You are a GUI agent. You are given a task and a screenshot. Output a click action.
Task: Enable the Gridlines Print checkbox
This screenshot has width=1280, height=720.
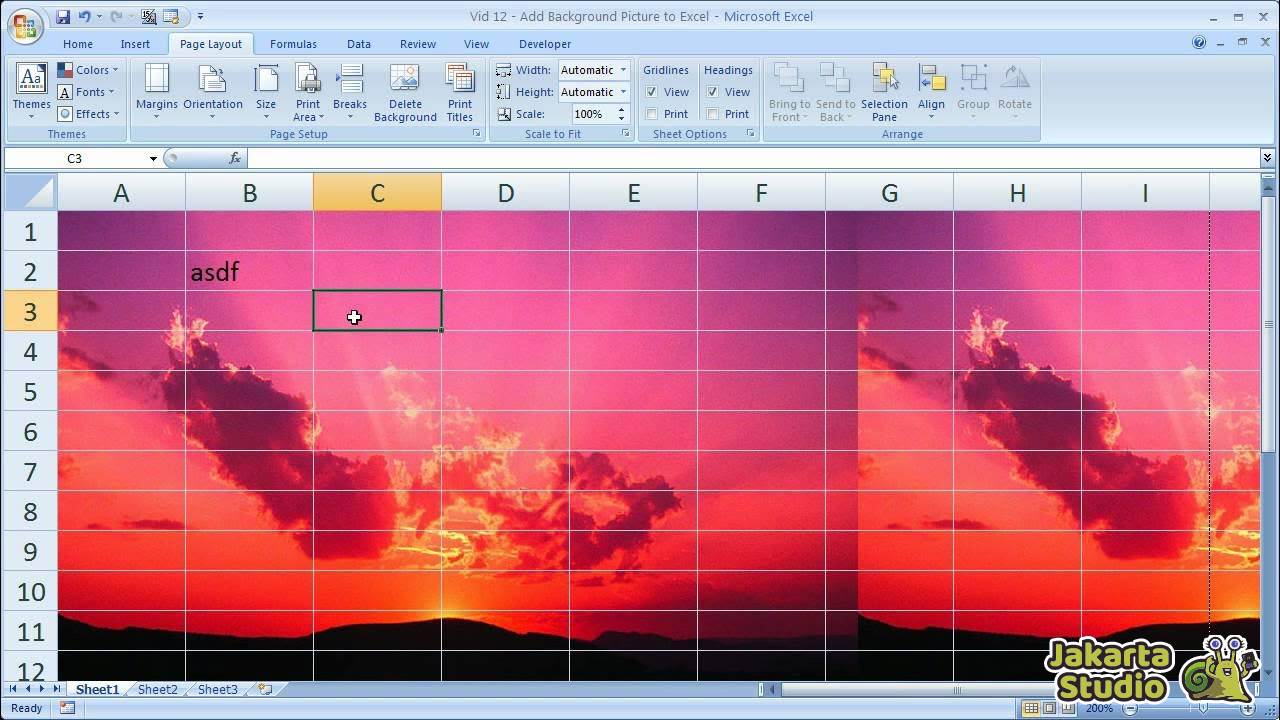[652, 114]
